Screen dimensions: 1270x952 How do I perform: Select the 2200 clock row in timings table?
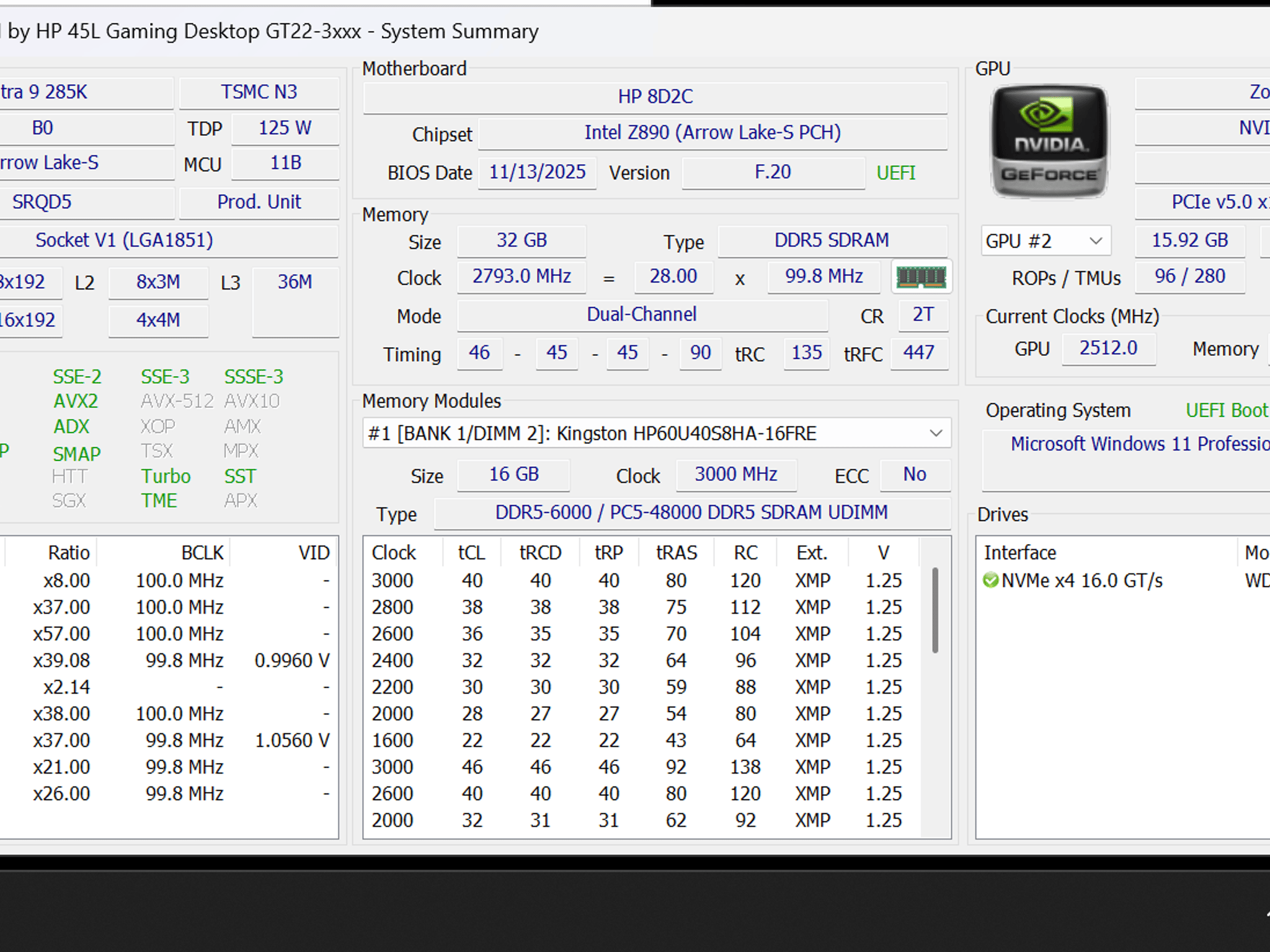click(x=642, y=687)
